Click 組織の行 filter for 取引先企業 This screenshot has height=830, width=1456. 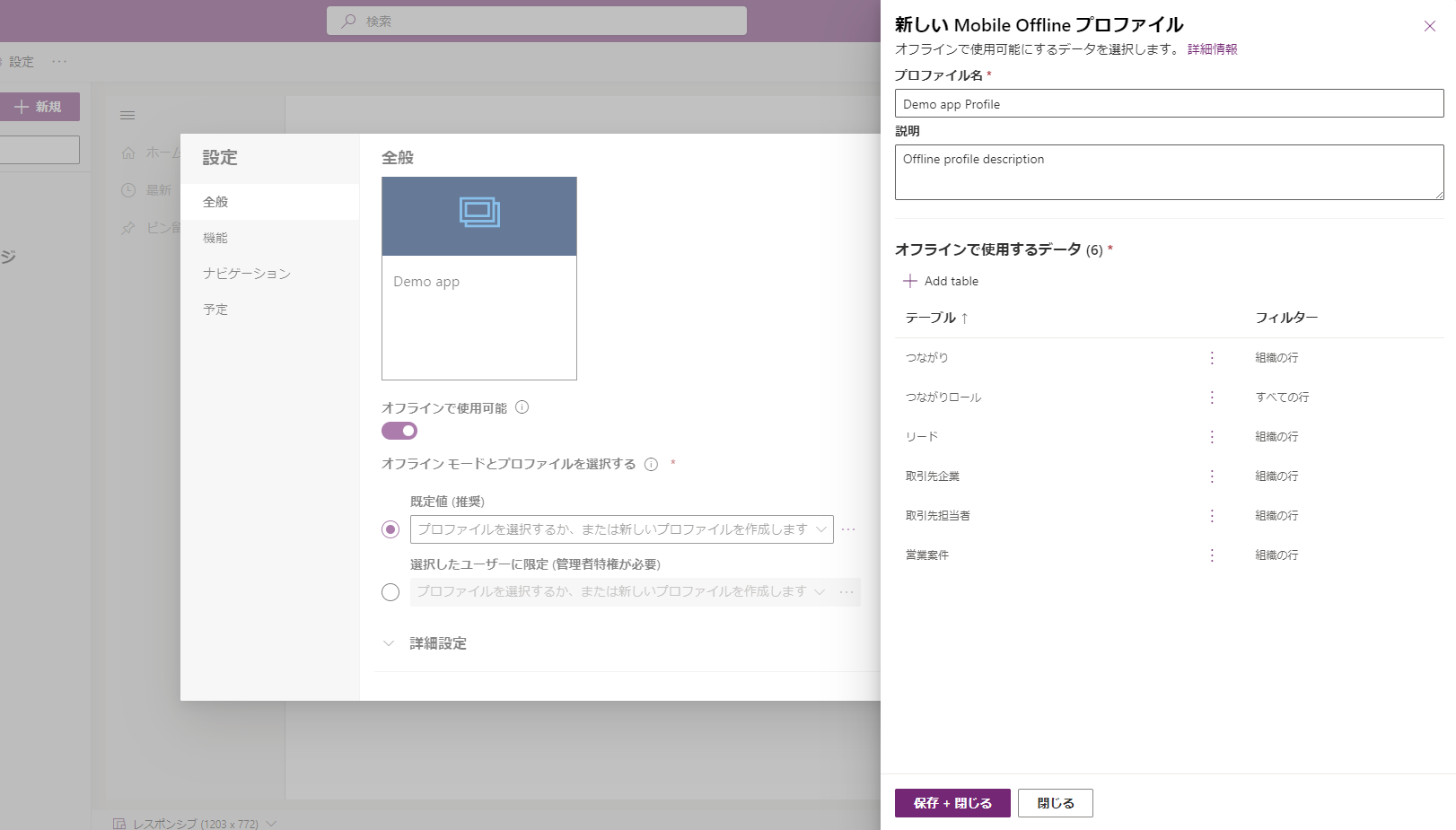pos(1276,476)
